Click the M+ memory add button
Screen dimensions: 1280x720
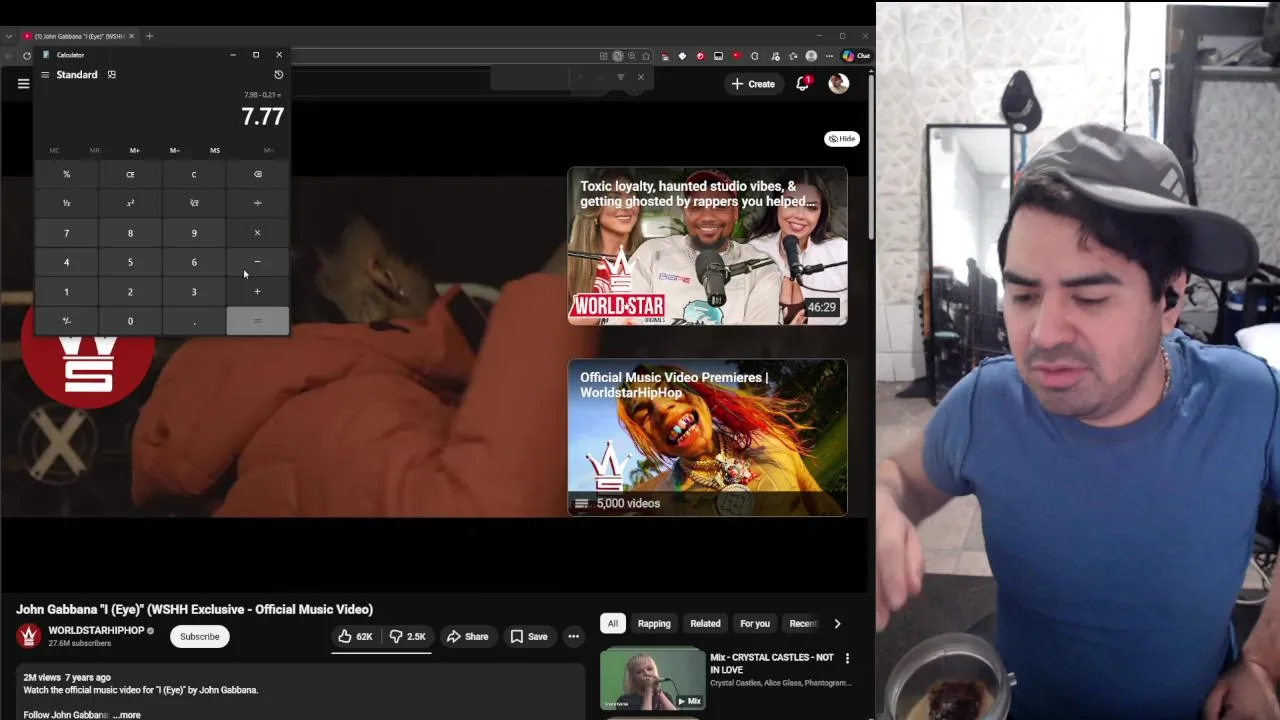tap(134, 150)
